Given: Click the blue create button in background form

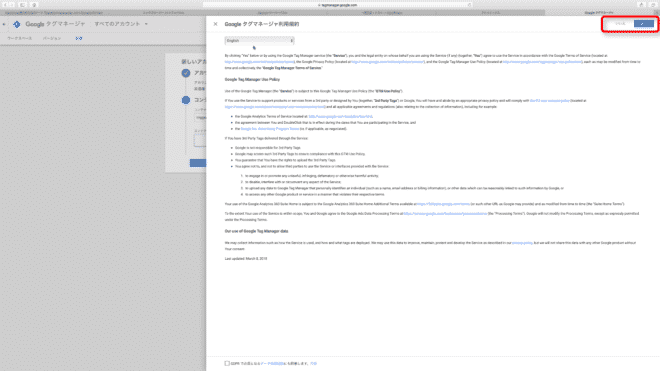Looking at the screenshot, I should [198, 163].
